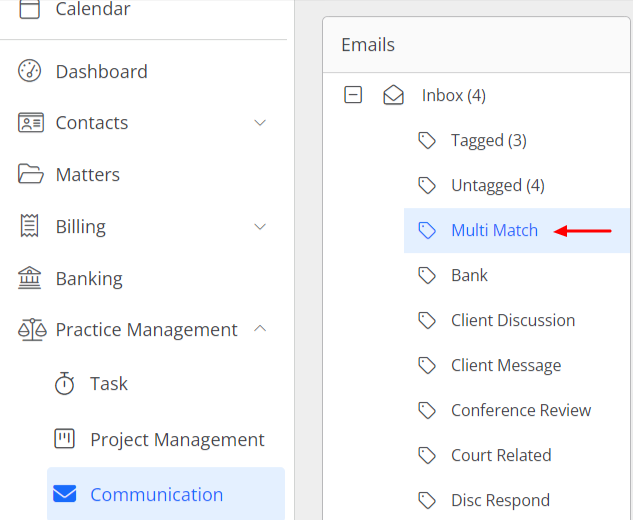Click the Contacts card icon
The image size is (633, 520).
point(31,123)
